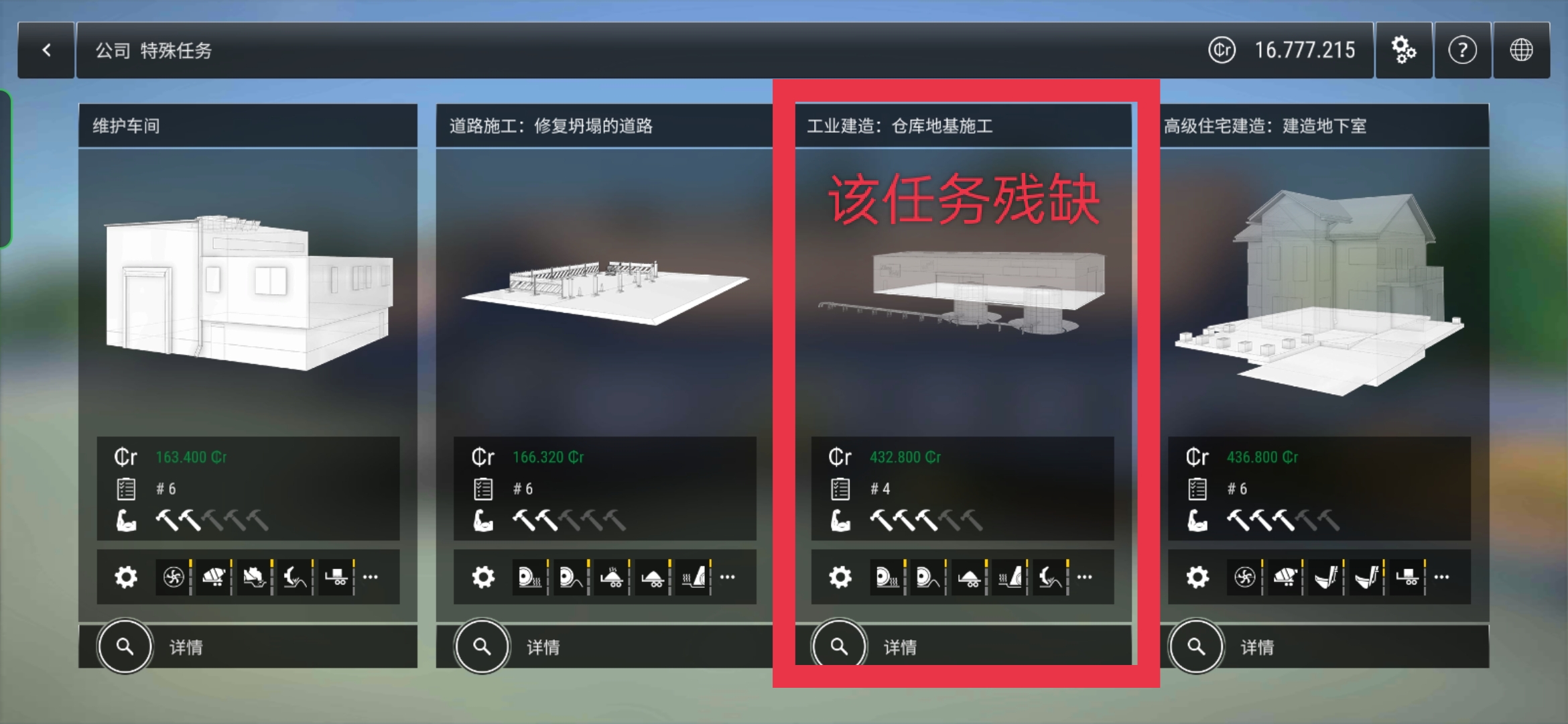The width and height of the screenshot is (1568, 724).
Task: Open details magnifier for 高级住宅建造 mission
Action: click(1196, 646)
